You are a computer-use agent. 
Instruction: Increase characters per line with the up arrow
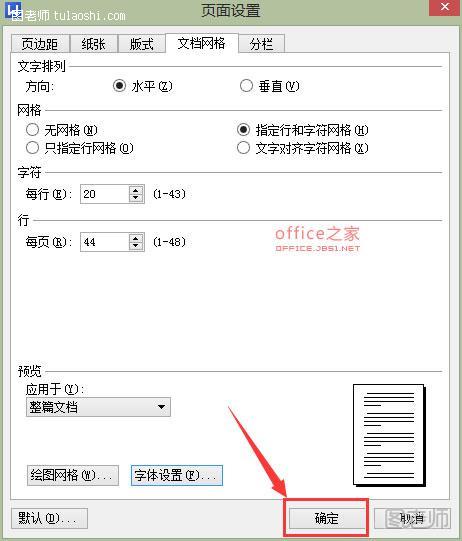pyautogui.click(x=136, y=190)
